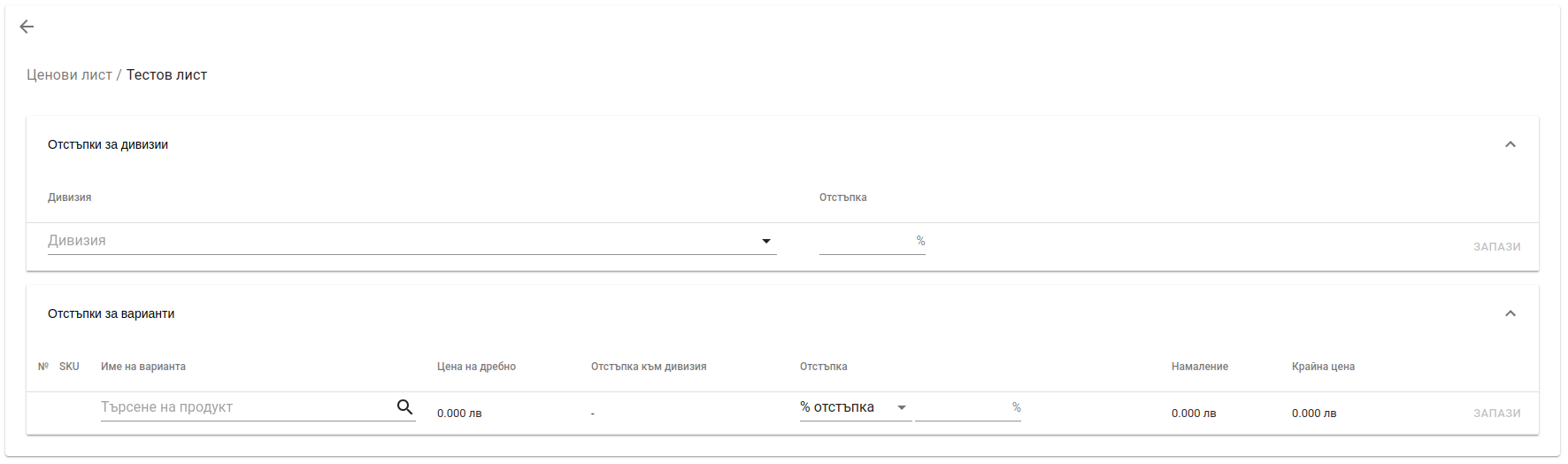
Task: Open the Дивизия dropdown
Action: pyautogui.click(x=412, y=241)
